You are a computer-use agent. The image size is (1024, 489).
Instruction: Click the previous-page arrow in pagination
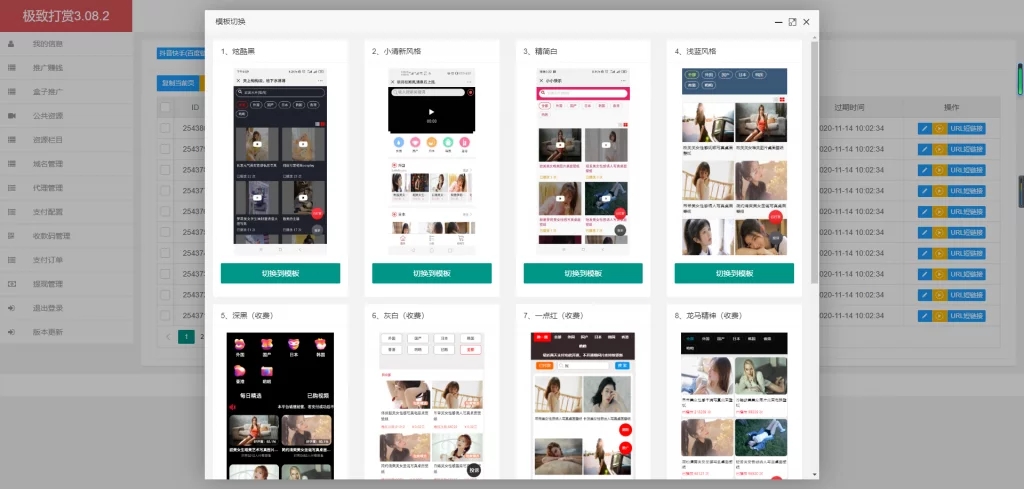pos(168,337)
